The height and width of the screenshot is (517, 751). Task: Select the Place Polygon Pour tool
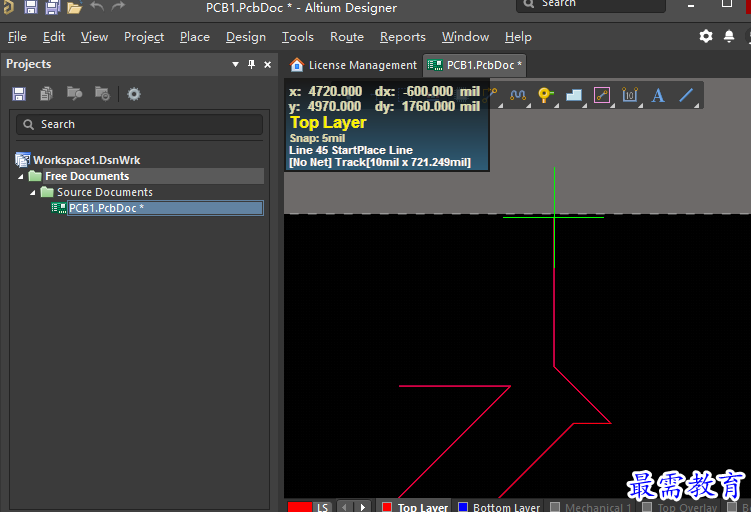573,95
